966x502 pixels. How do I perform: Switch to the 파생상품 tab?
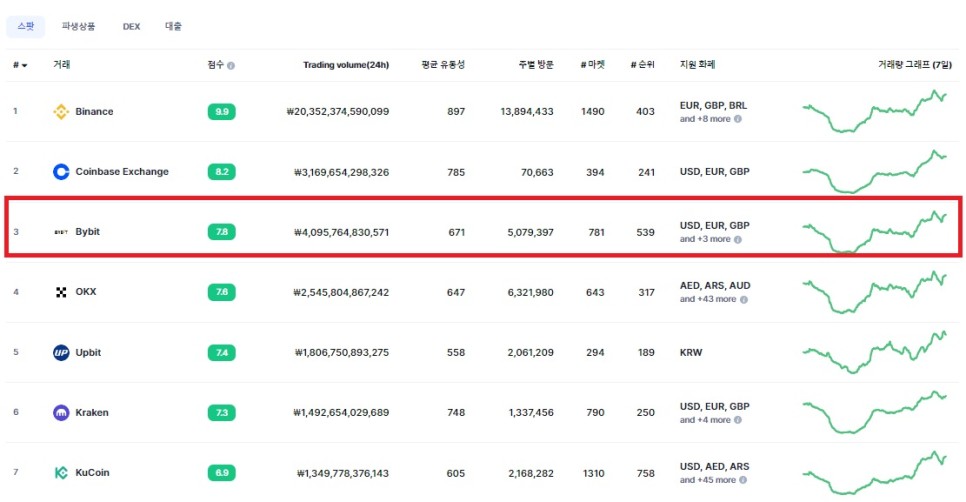click(x=78, y=26)
